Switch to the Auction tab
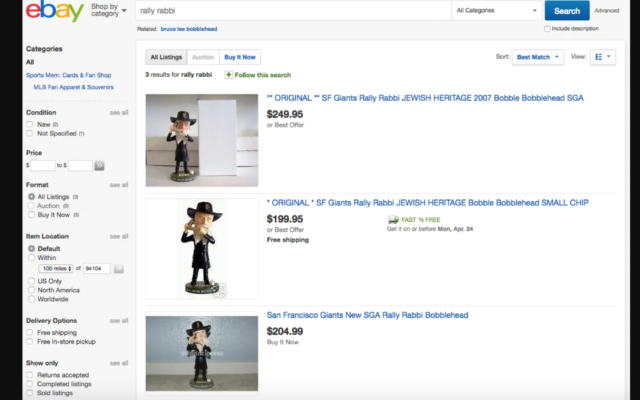The image size is (640, 400). (202, 57)
